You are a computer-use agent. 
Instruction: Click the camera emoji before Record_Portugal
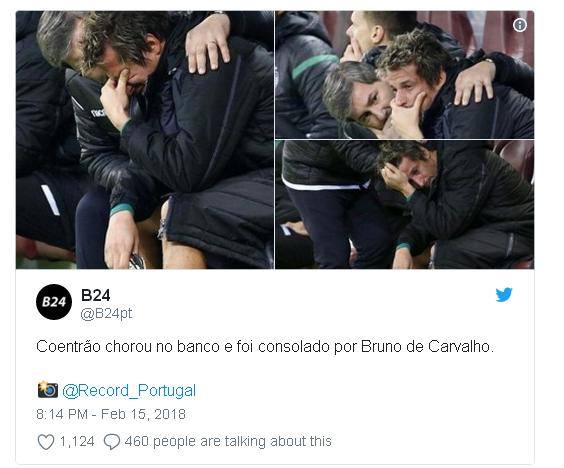[48, 390]
